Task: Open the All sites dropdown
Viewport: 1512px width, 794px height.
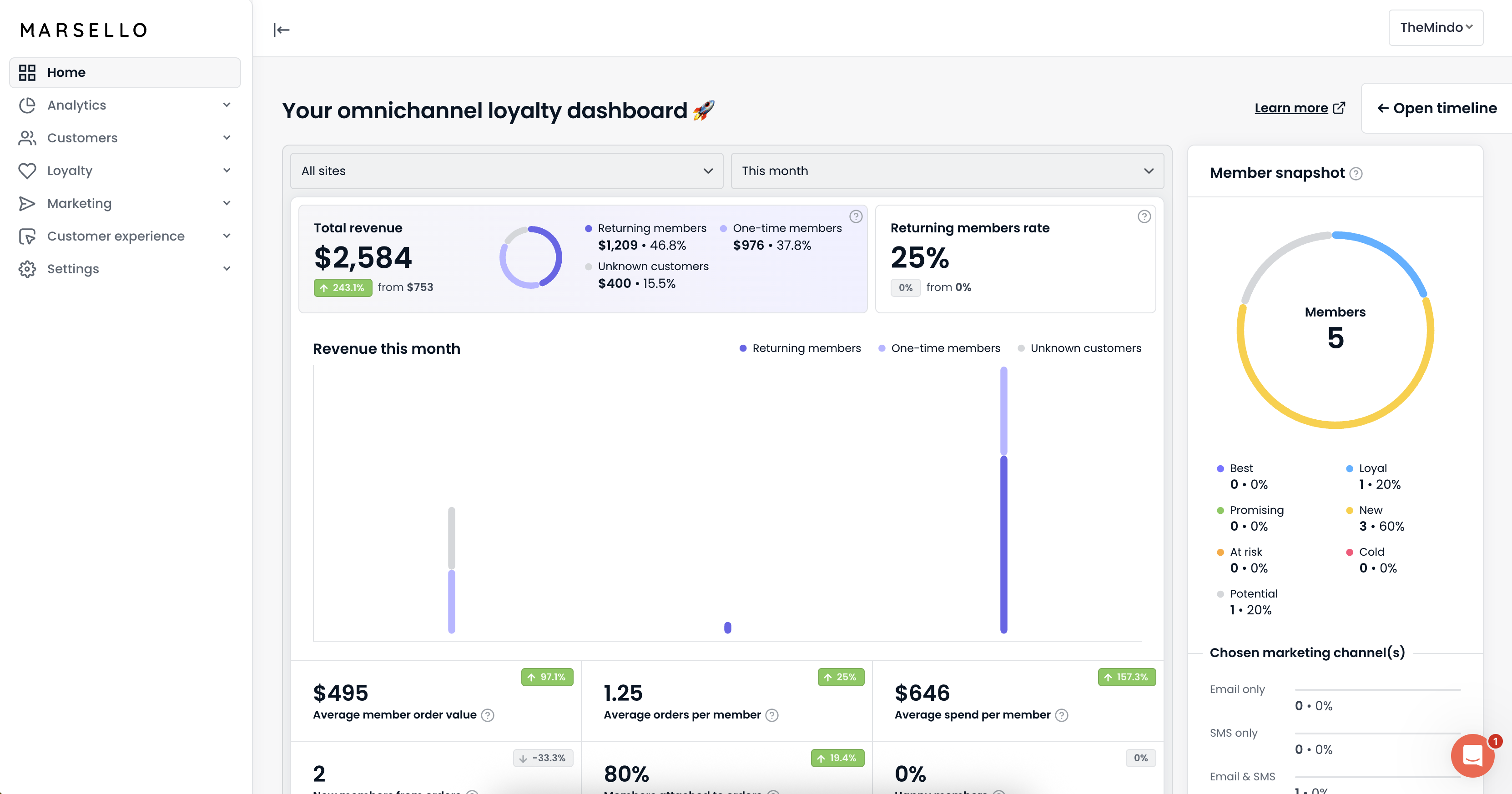Action: tap(507, 171)
